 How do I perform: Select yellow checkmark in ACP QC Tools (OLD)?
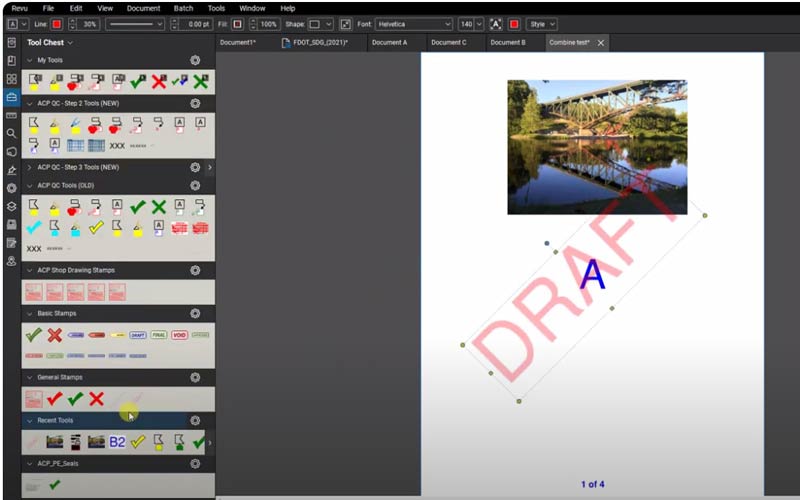[96, 227]
